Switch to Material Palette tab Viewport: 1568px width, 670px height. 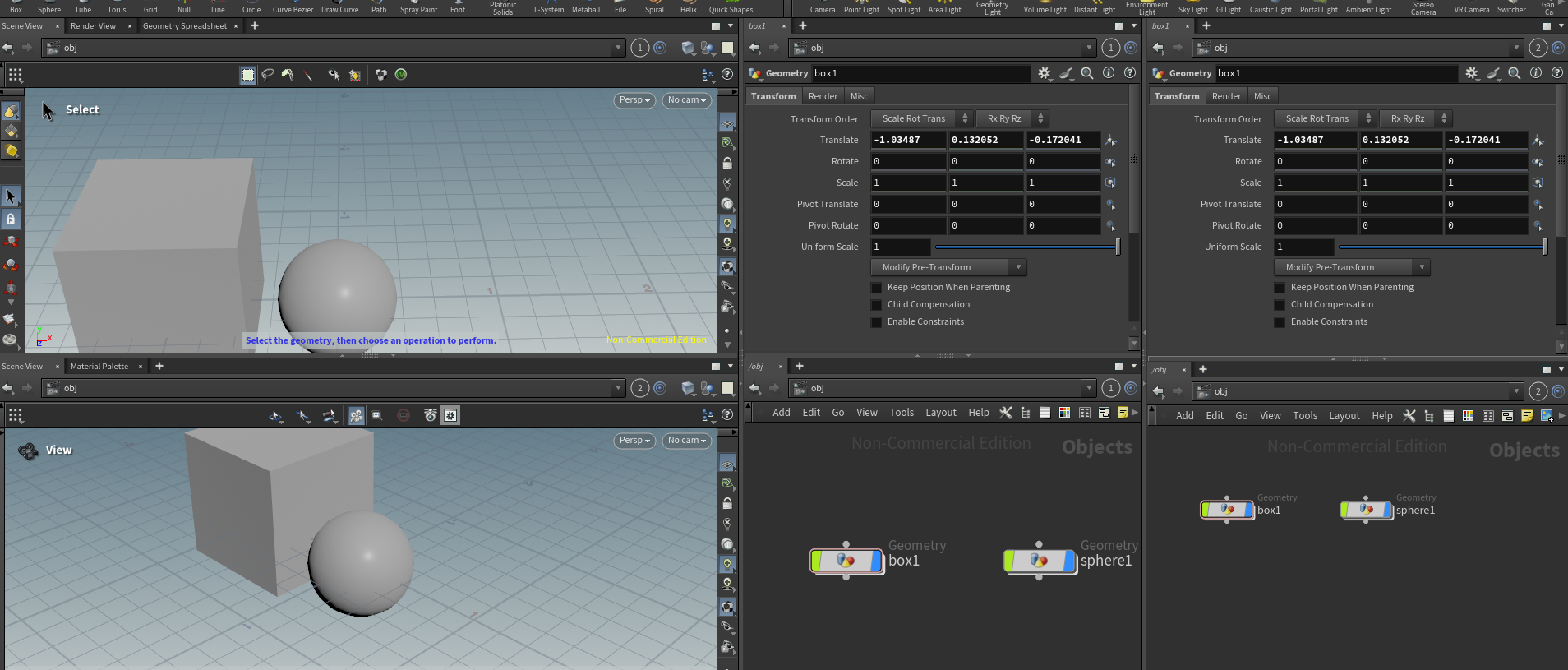pyautogui.click(x=99, y=367)
